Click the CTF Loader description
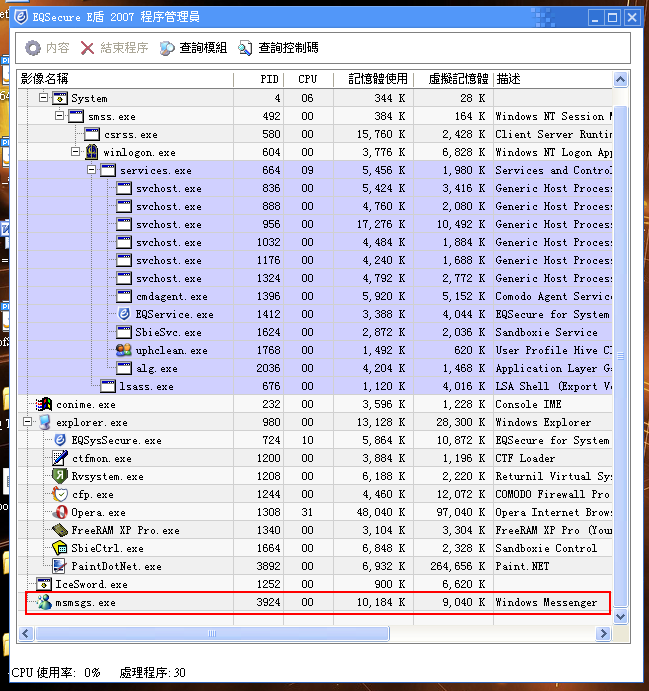The height and width of the screenshot is (691, 649). (x=525, y=458)
